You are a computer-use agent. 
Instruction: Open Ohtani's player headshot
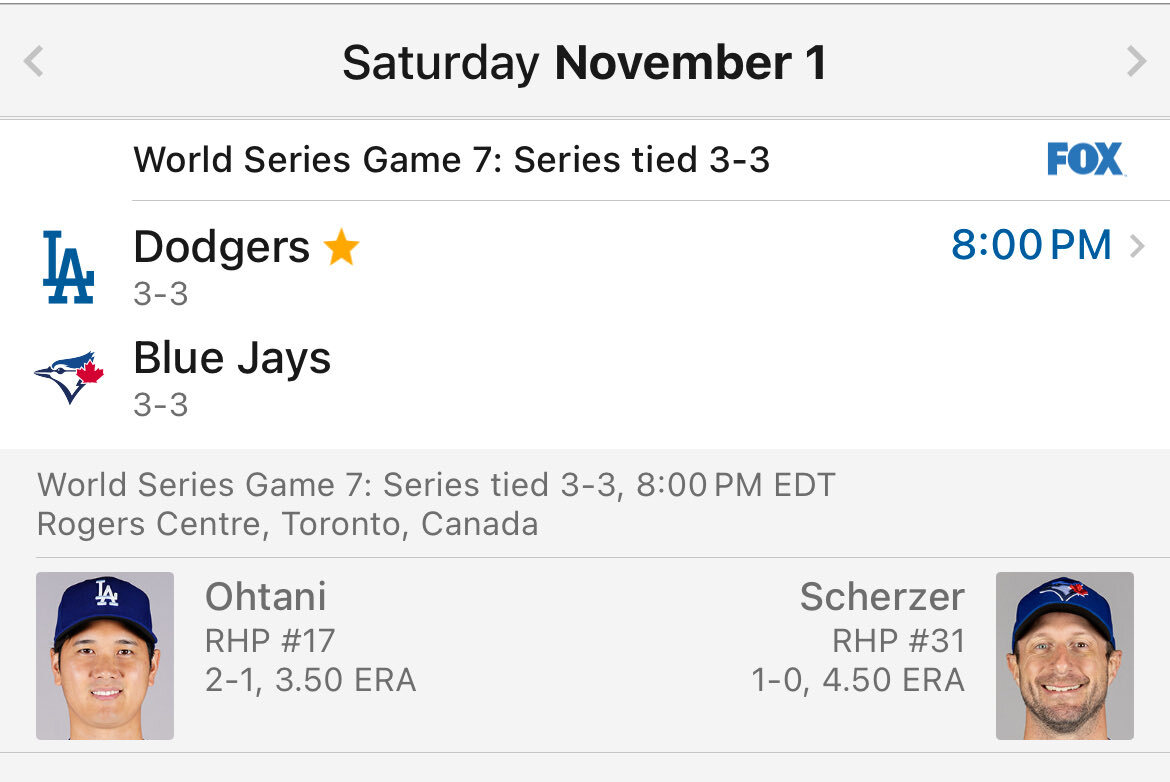[105, 656]
